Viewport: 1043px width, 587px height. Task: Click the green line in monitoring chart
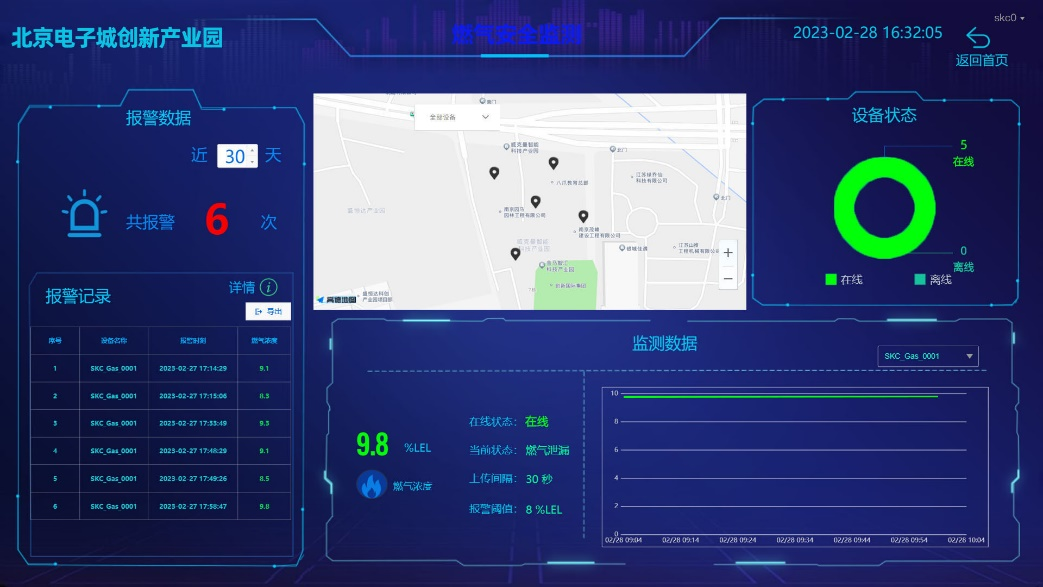coord(780,397)
